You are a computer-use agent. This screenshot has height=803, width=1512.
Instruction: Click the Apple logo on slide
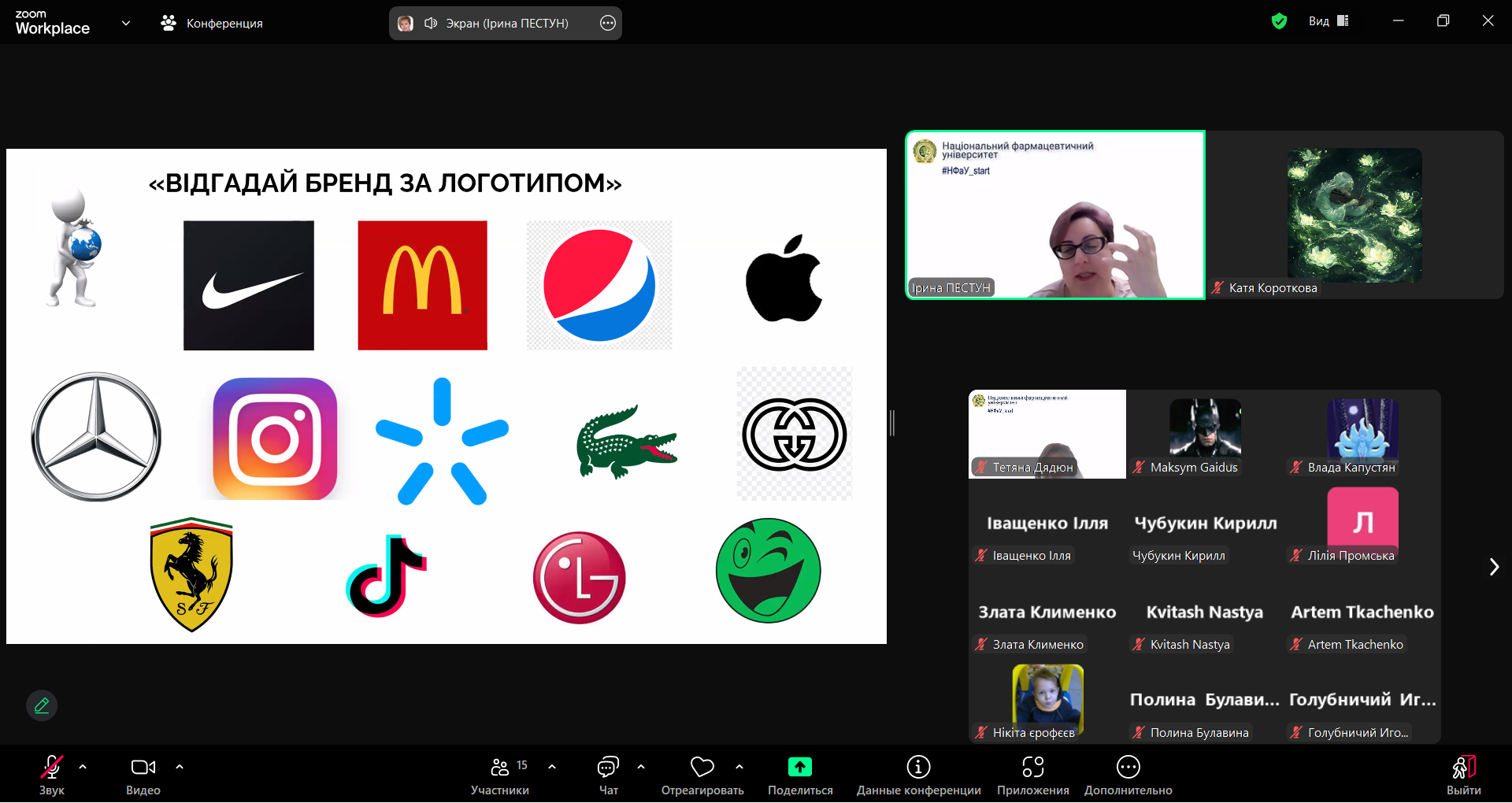pyautogui.click(x=784, y=278)
